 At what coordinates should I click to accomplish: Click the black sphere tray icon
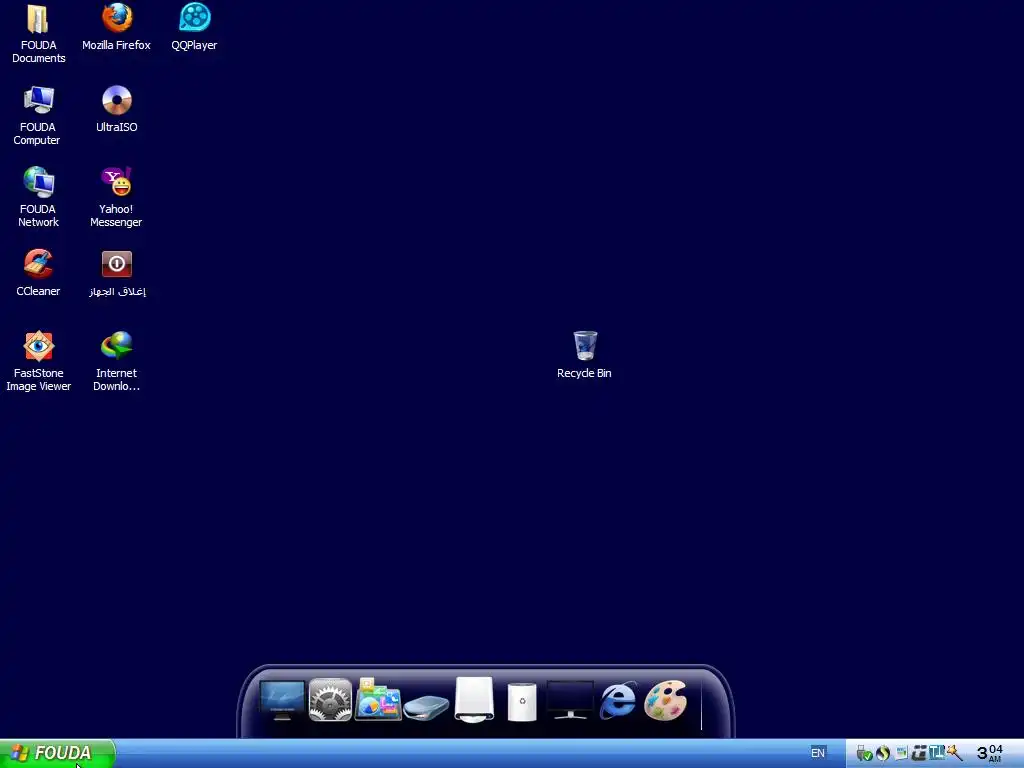pyautogui.click(x=883, y=753)
